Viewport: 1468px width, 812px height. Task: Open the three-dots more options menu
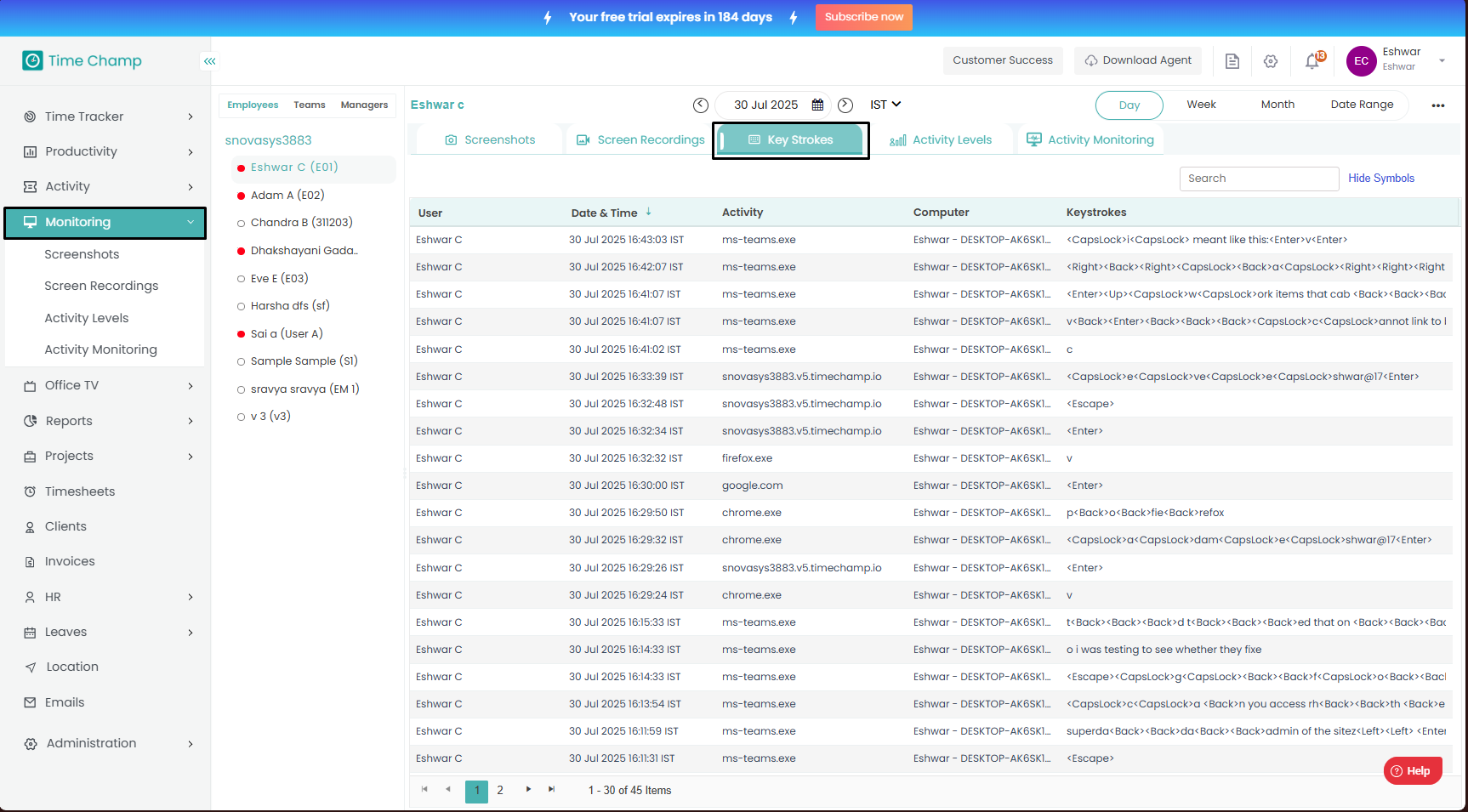tap(1437, 105)
